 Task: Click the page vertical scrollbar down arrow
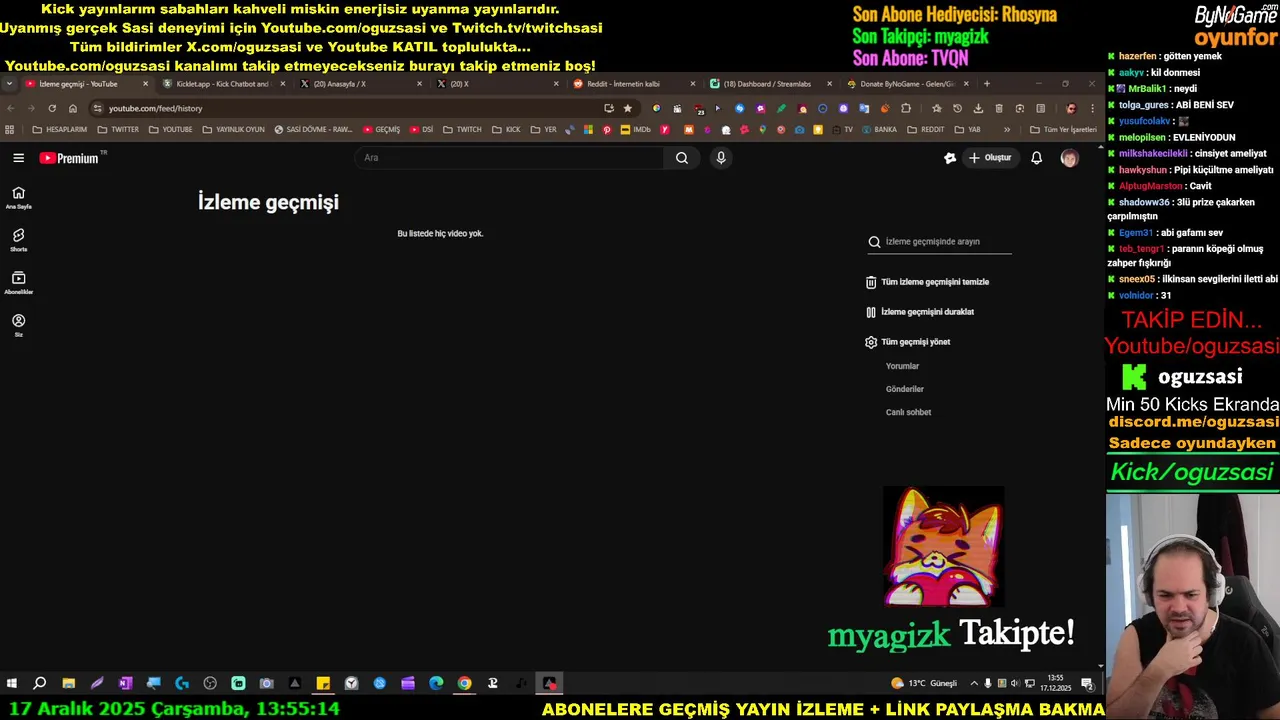coord(1101,666)
